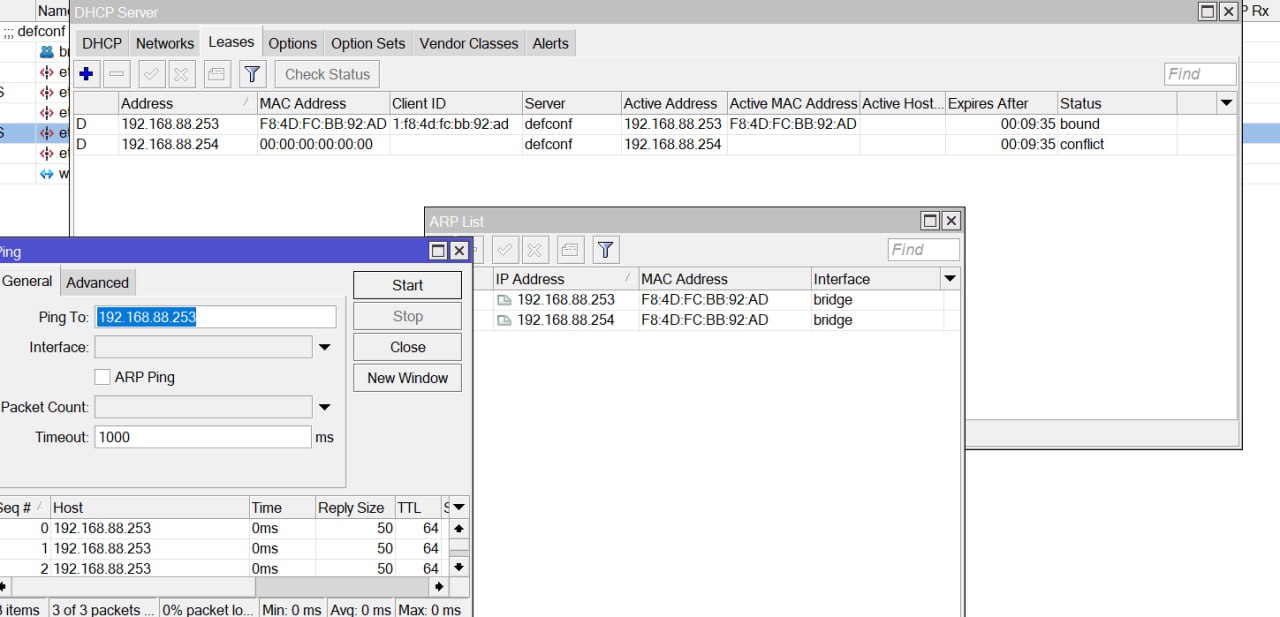Sort leases by Expires After column header
Screen dimensions: 1280x617
1001,103
